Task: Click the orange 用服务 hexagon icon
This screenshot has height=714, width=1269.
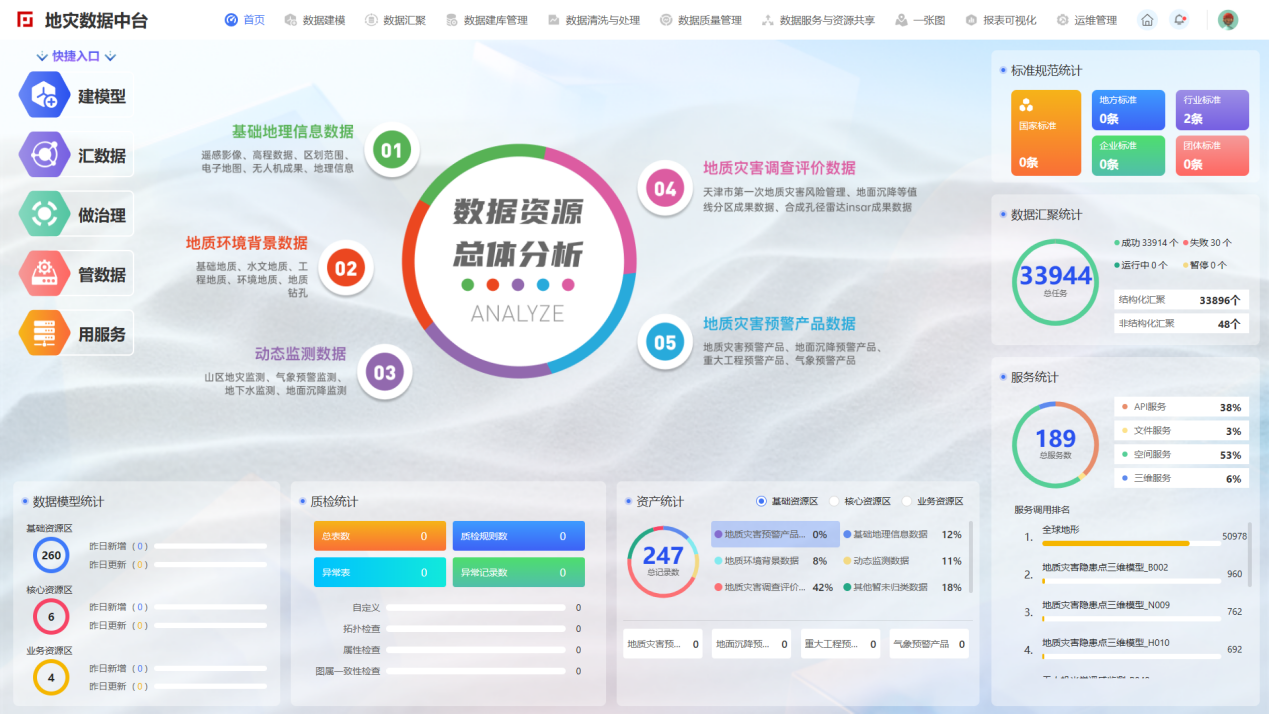Action: coord(44,333)
